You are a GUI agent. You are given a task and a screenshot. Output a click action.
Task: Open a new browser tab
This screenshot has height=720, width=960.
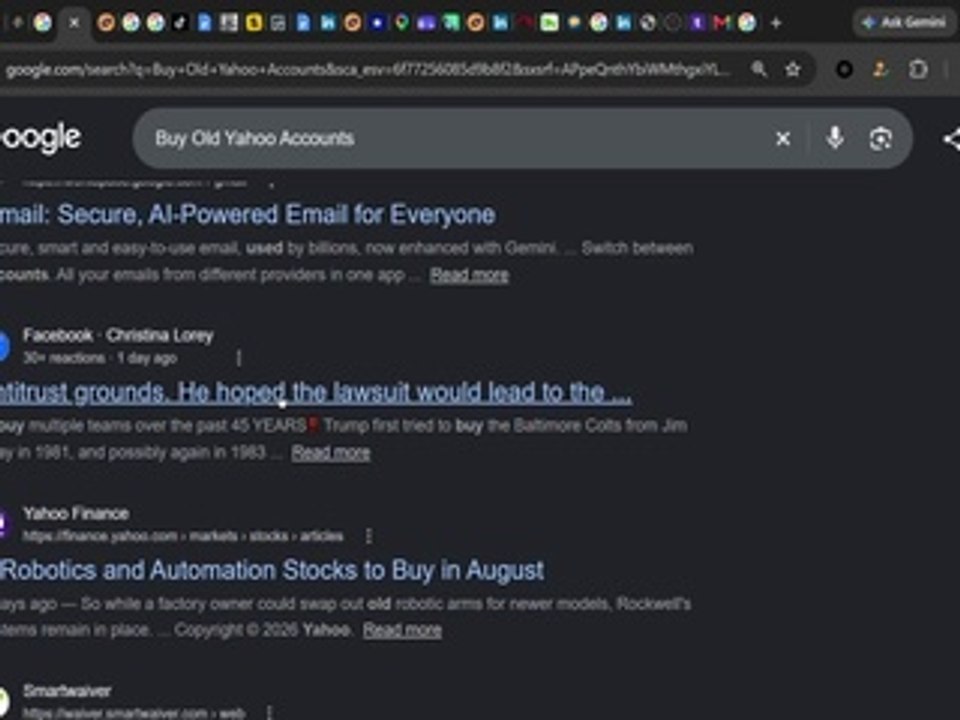776,23
